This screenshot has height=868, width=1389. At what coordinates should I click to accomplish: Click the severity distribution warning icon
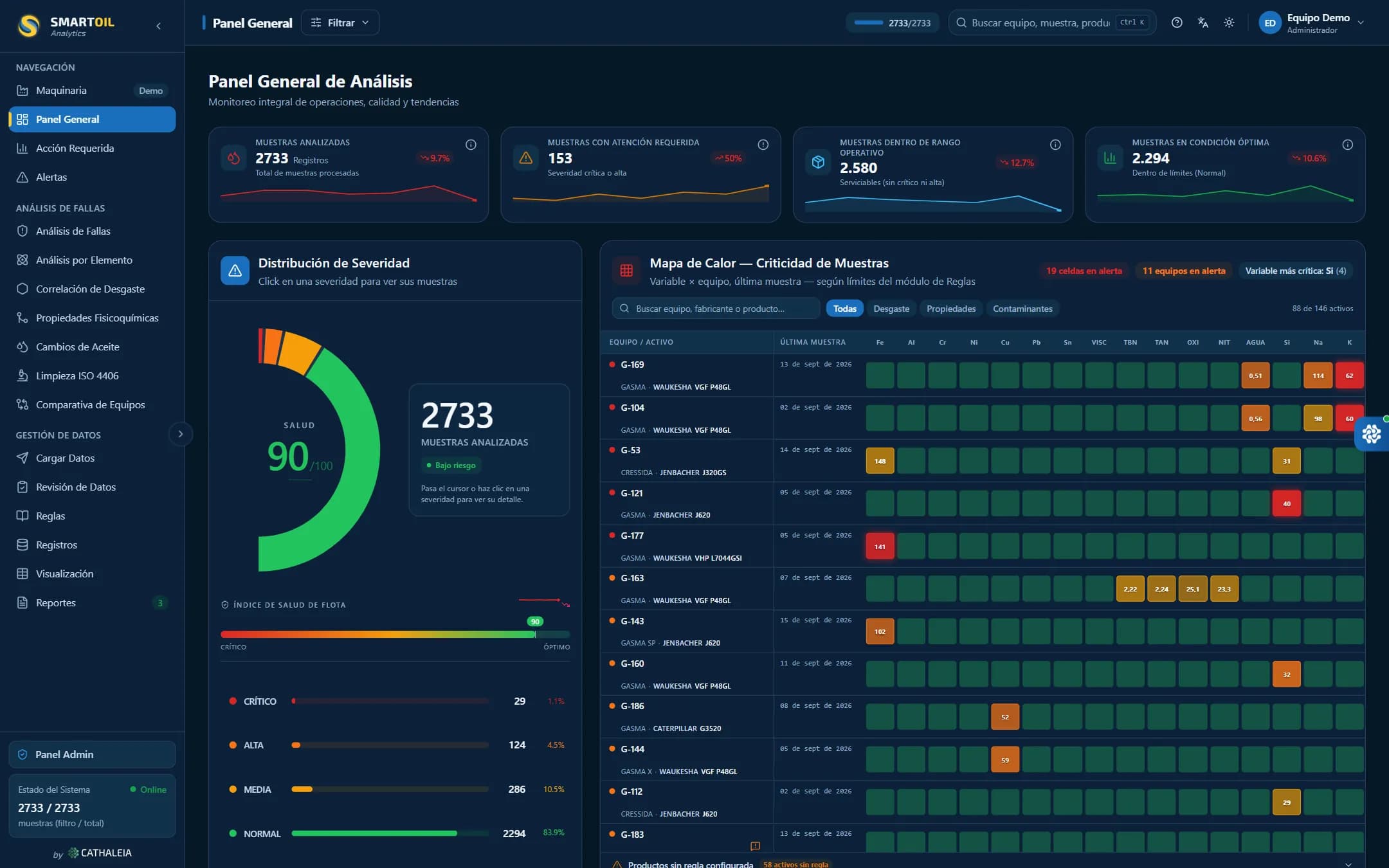coord(235,271)
